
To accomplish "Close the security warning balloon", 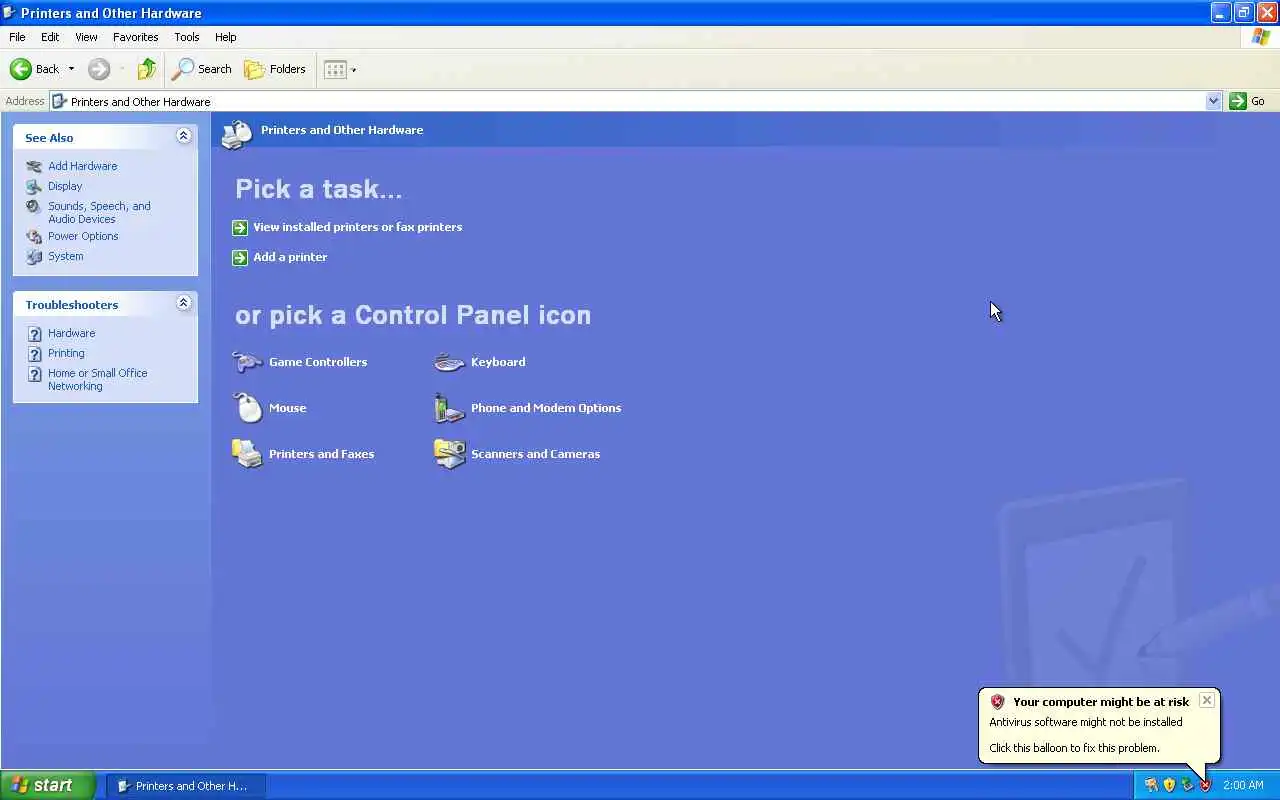I will click(x=1206, y=700).
